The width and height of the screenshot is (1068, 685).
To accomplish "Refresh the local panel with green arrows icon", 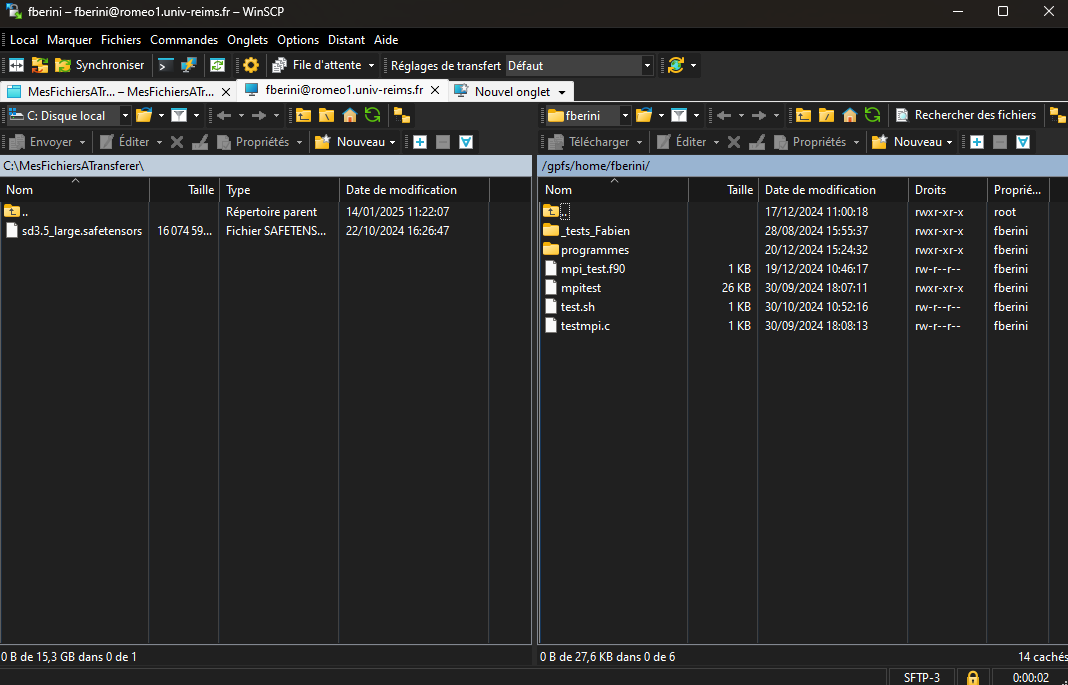I will click(x=373, y=116).
